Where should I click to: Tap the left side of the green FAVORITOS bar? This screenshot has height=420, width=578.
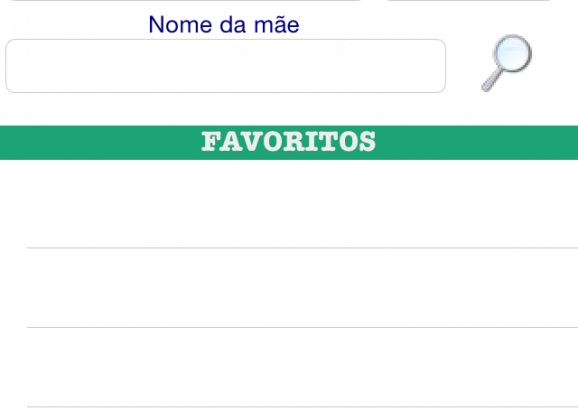pos(74,143)
